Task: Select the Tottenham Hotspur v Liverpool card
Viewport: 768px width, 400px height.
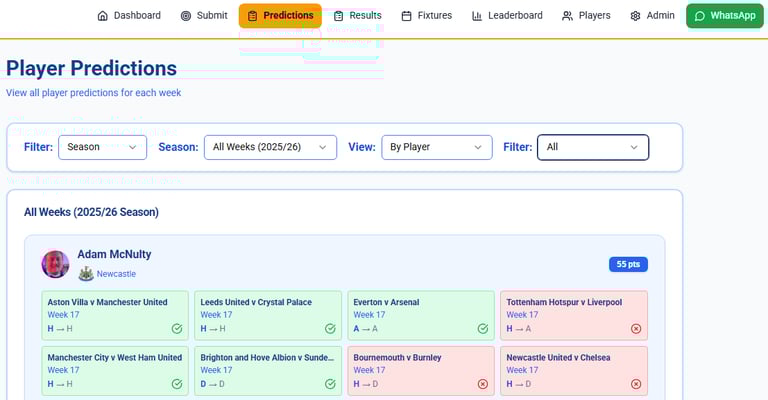Action: (574, 316)
